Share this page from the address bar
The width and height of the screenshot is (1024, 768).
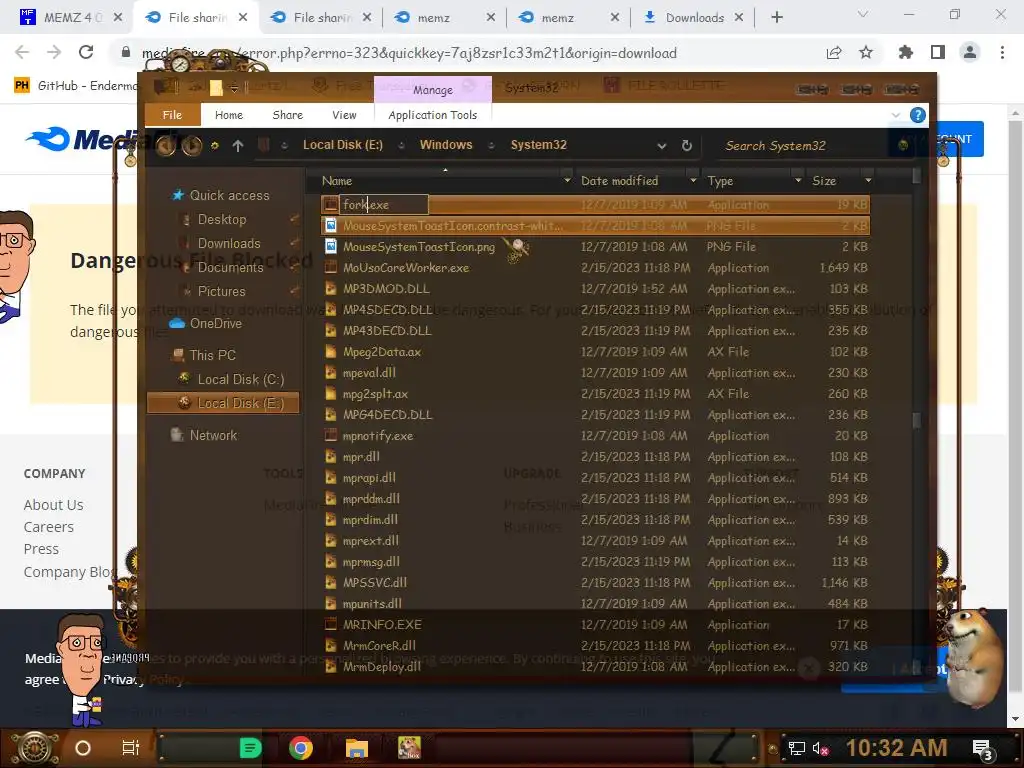(x=834, y=53)
